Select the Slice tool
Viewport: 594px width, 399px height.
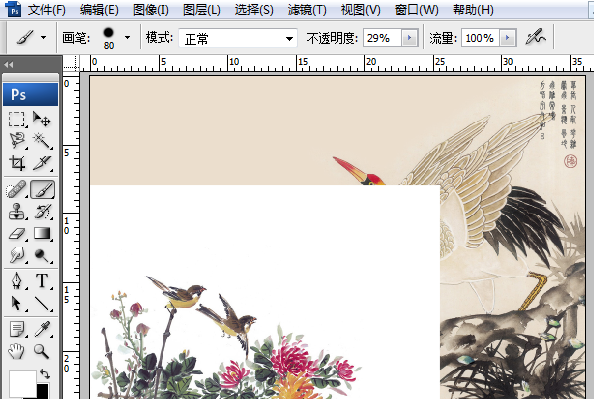coord(42,163)
